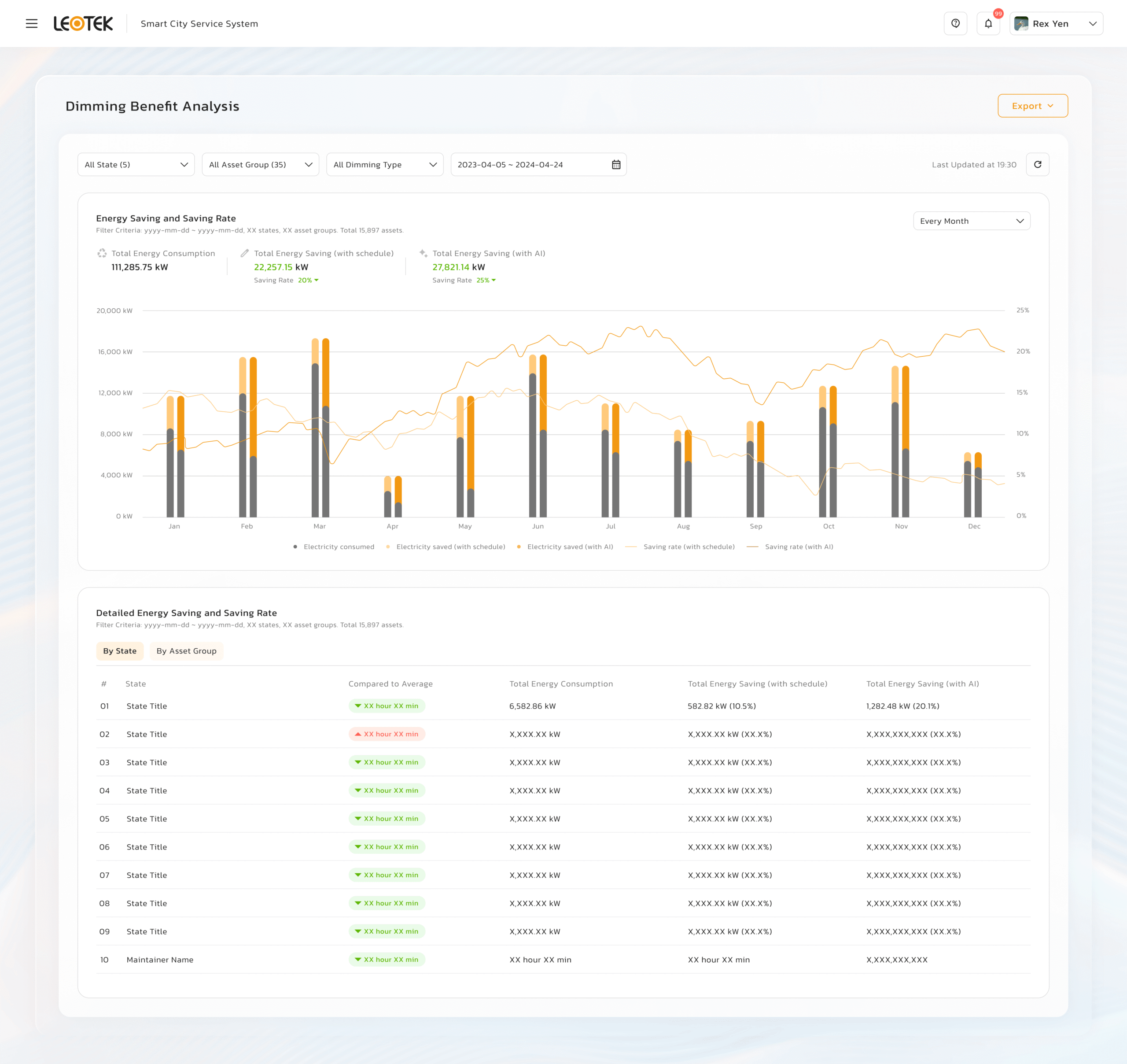Refresh data using the reload icon
The height and width of the screenshot is (1064, 1127).
pos(1038,164)
